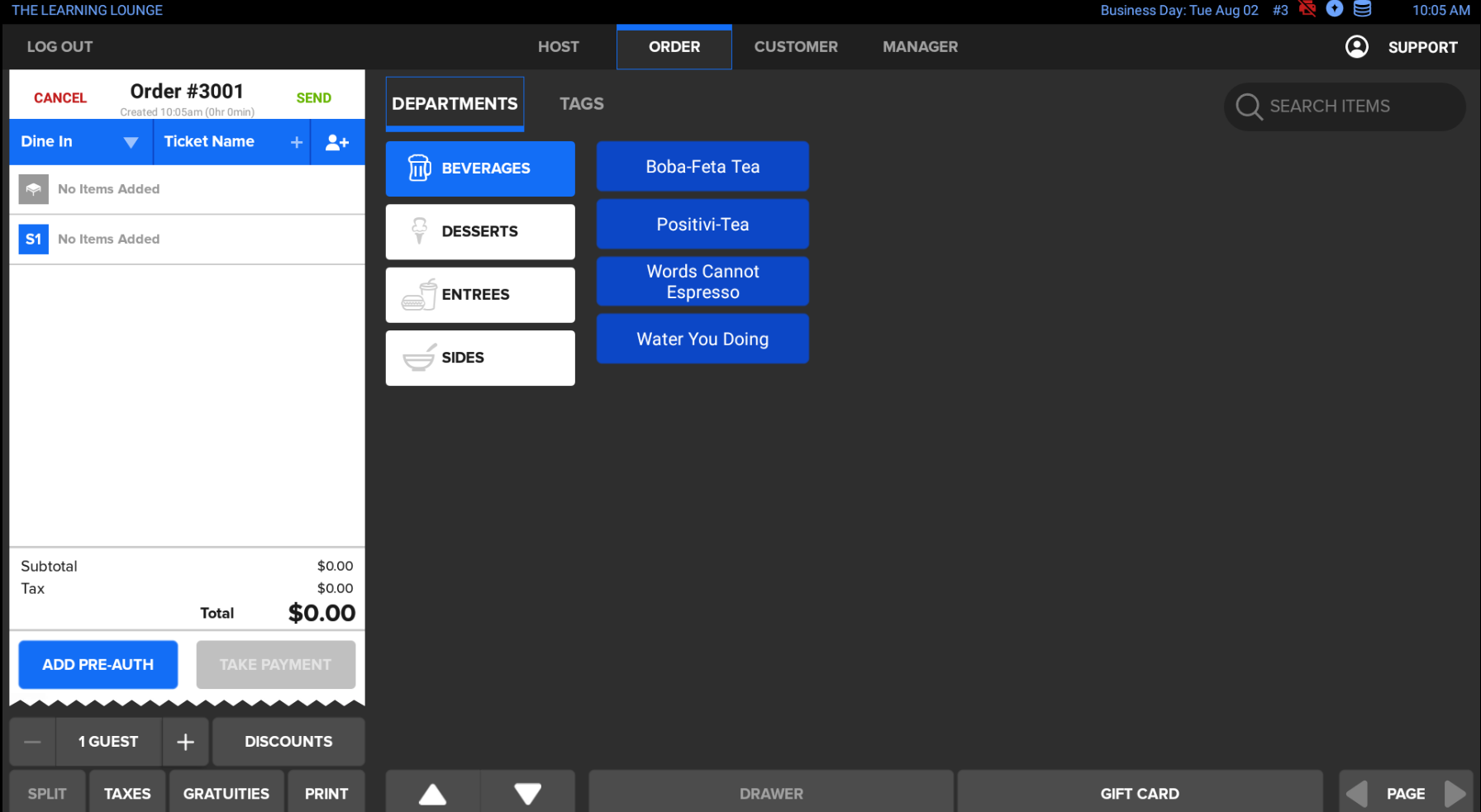Go to next page with right arrow
The width and height of the screenshot is (1481, 812).
(x=1455, y=793)
